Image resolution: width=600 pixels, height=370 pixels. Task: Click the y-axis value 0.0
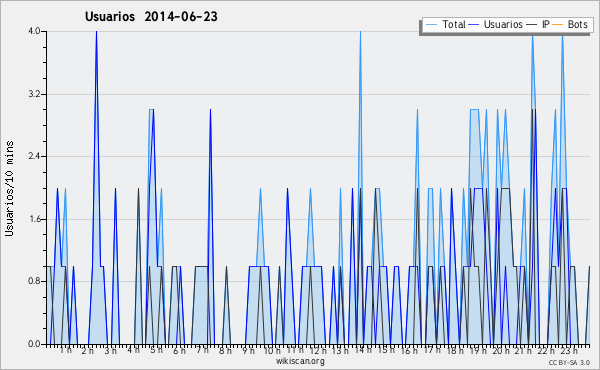[34, 344]
